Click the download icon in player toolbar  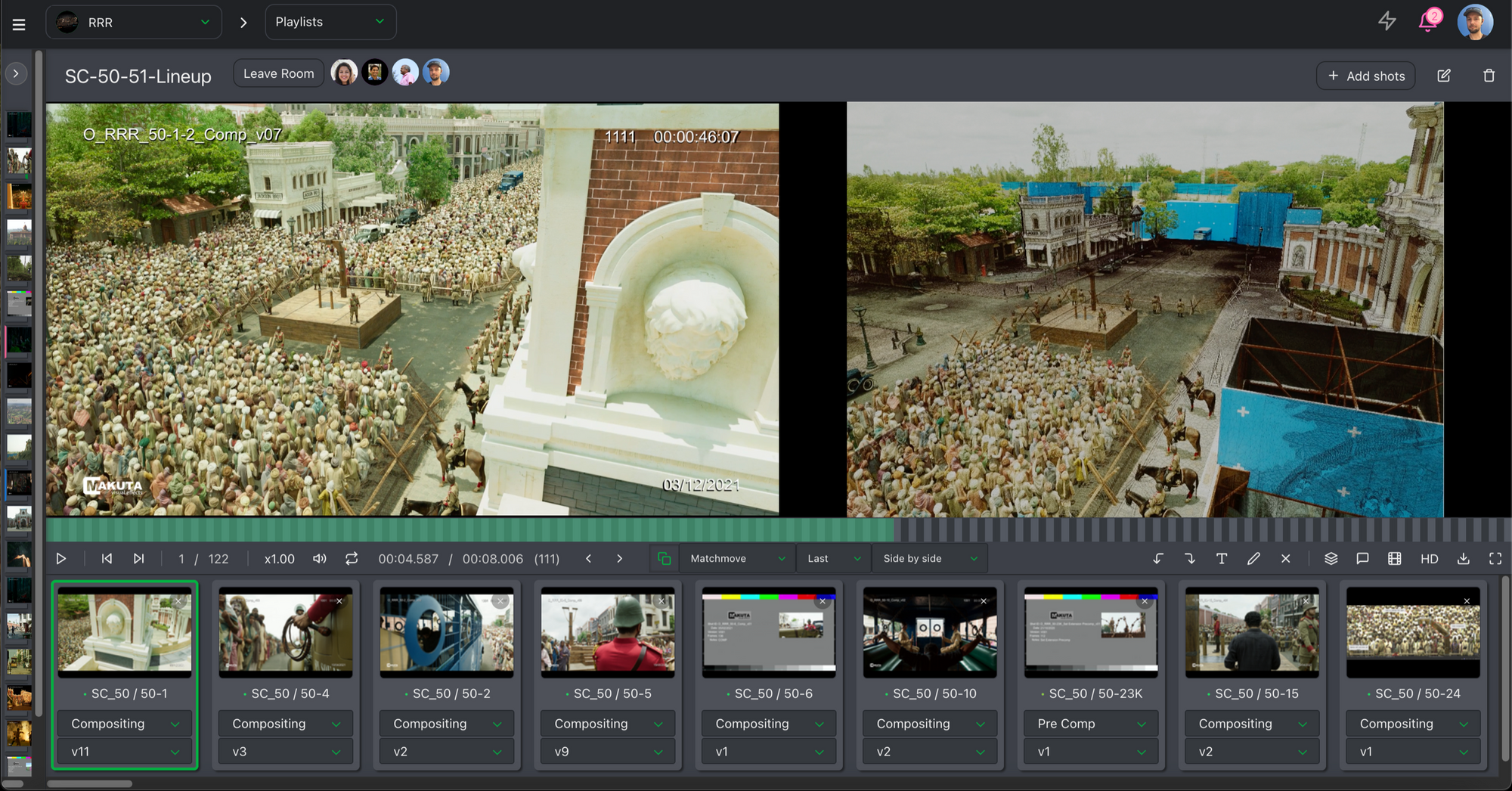click(1463, 559)
